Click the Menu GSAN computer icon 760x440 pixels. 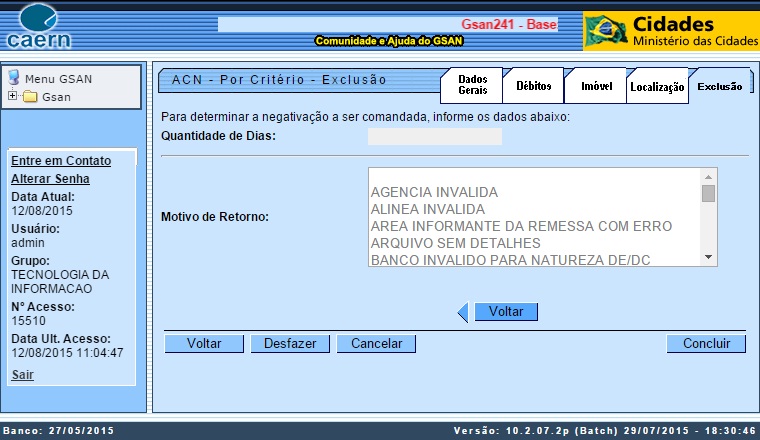(x=14, y=78)
